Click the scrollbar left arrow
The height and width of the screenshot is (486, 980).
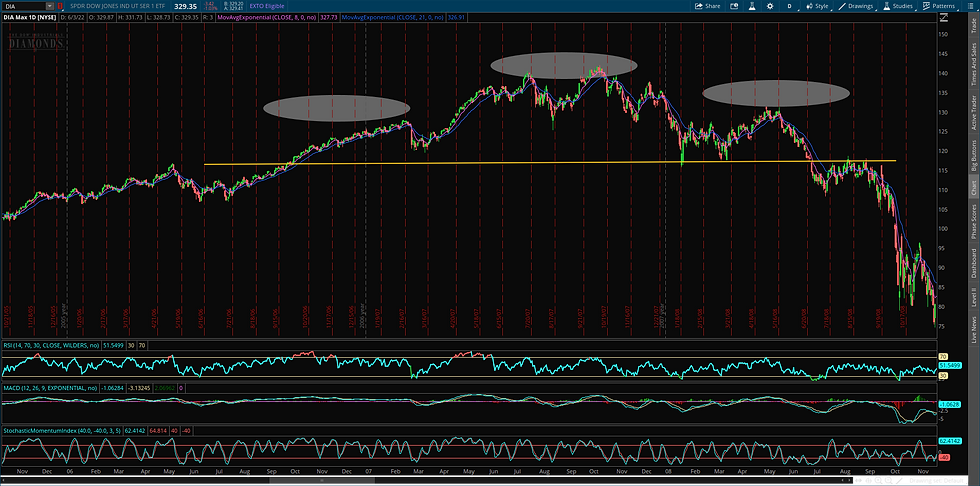(x=842, y=480)
